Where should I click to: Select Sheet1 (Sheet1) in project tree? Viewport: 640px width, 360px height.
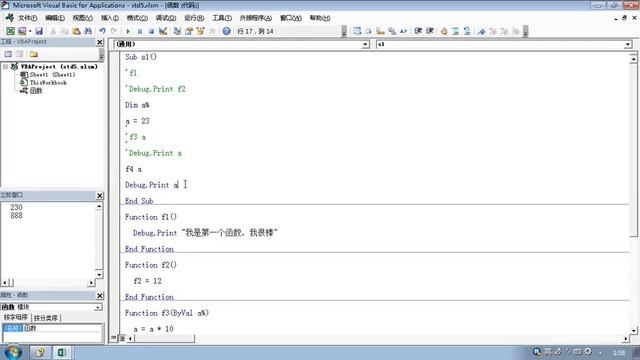(52, 75)
